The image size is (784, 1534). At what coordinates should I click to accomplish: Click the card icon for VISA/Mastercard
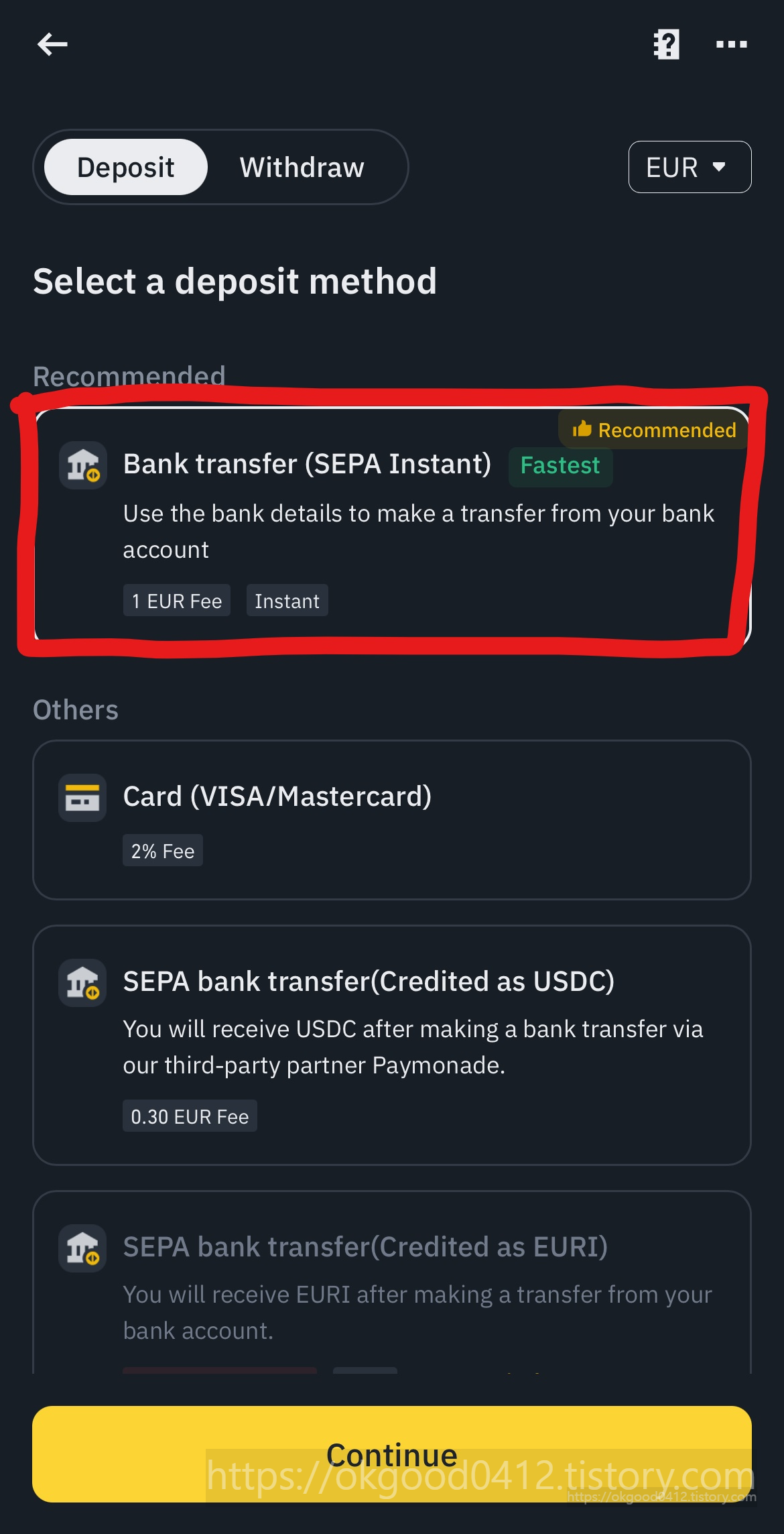click(82, 798)
